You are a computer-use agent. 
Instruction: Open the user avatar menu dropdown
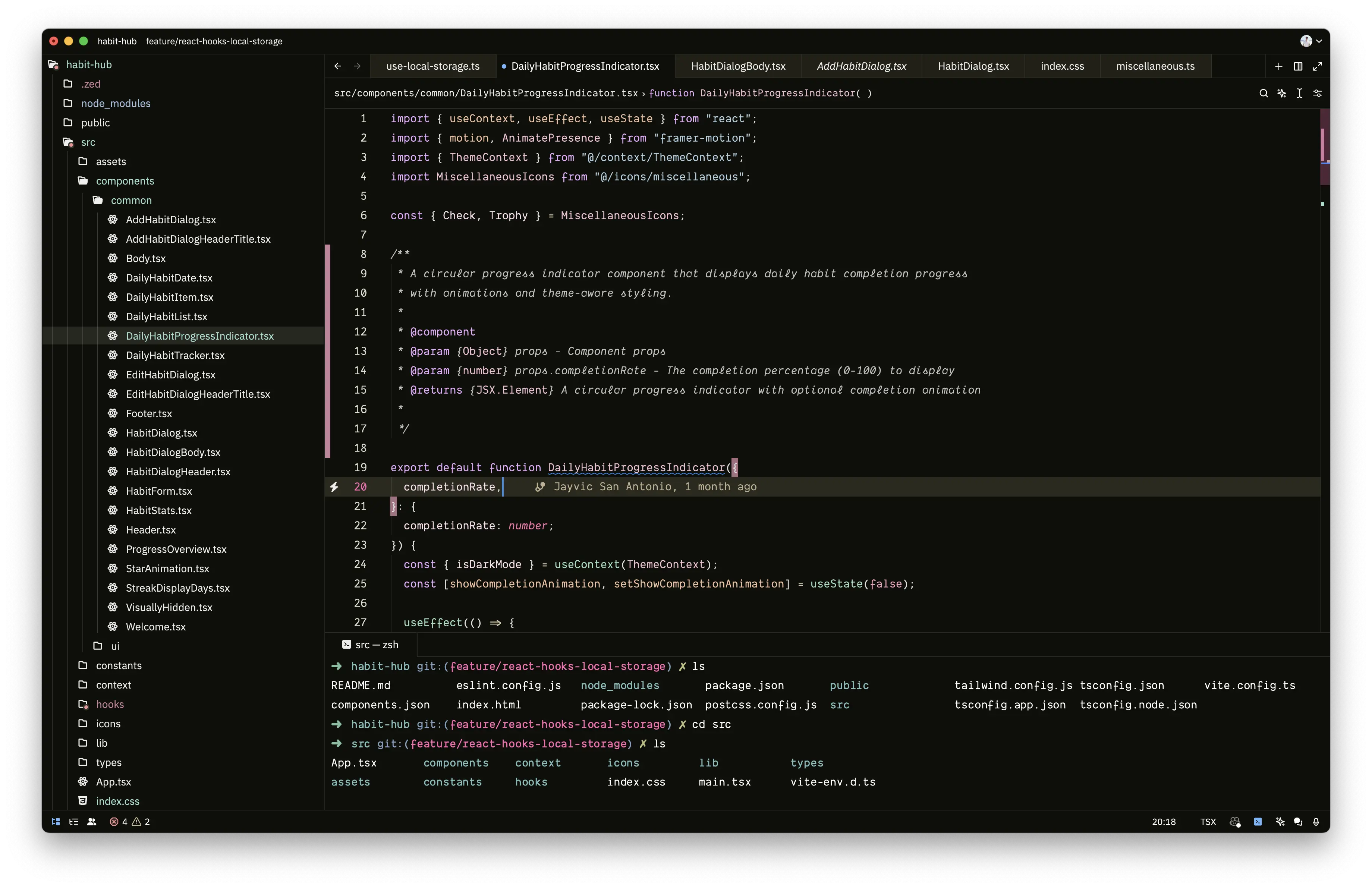[x=1311, y=41]
